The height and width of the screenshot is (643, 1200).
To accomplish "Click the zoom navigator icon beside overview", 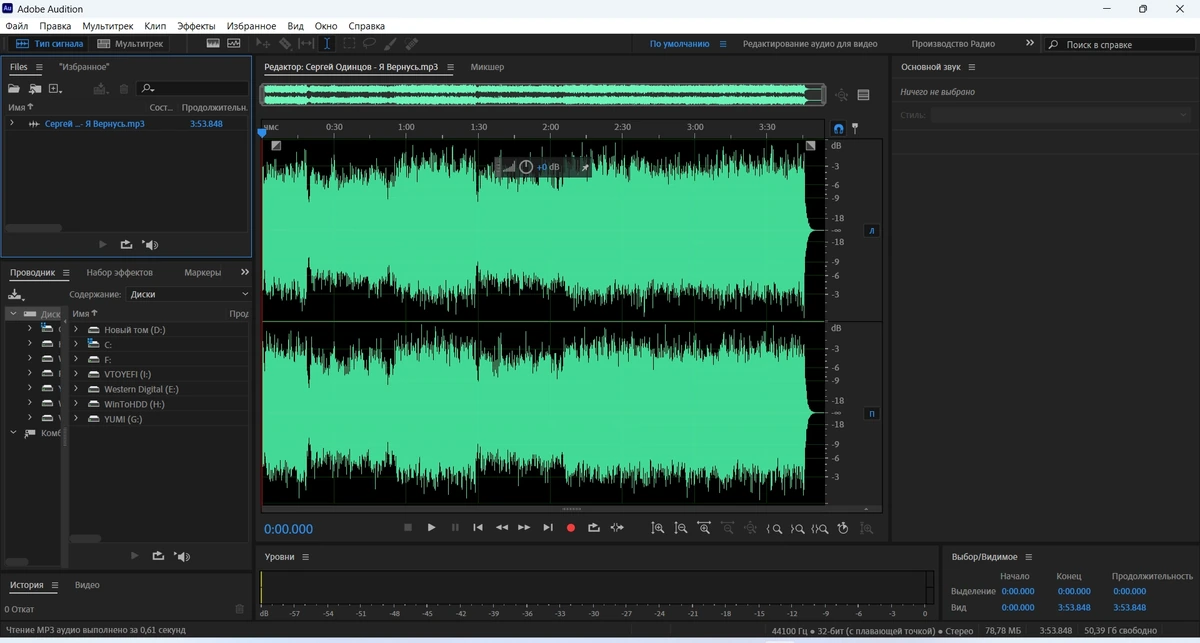I will click(x=841, y=95).
